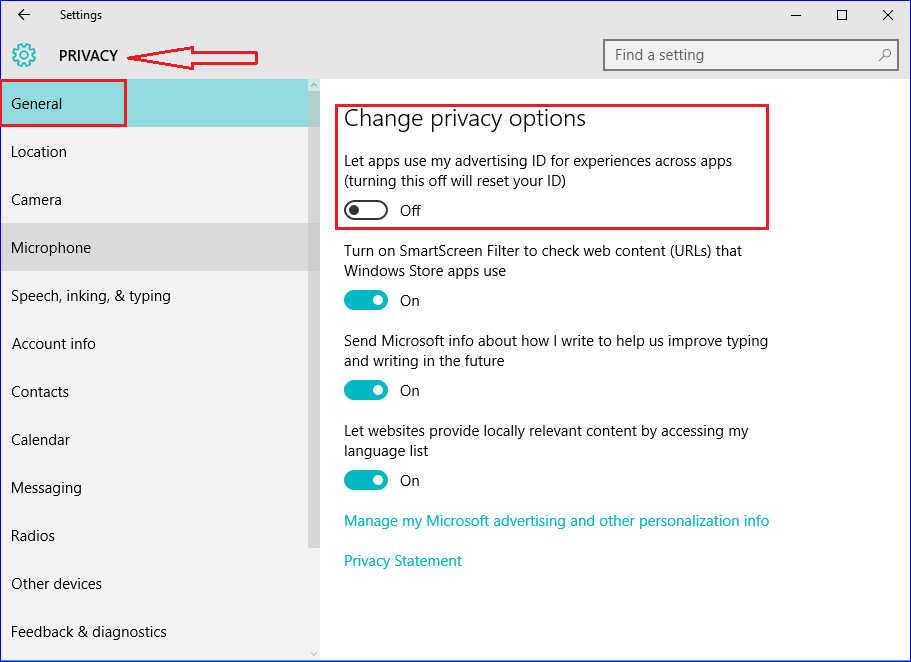Screen dimensions: 911x662
Task: Maximize the Settings window
Action: [842, 15]
